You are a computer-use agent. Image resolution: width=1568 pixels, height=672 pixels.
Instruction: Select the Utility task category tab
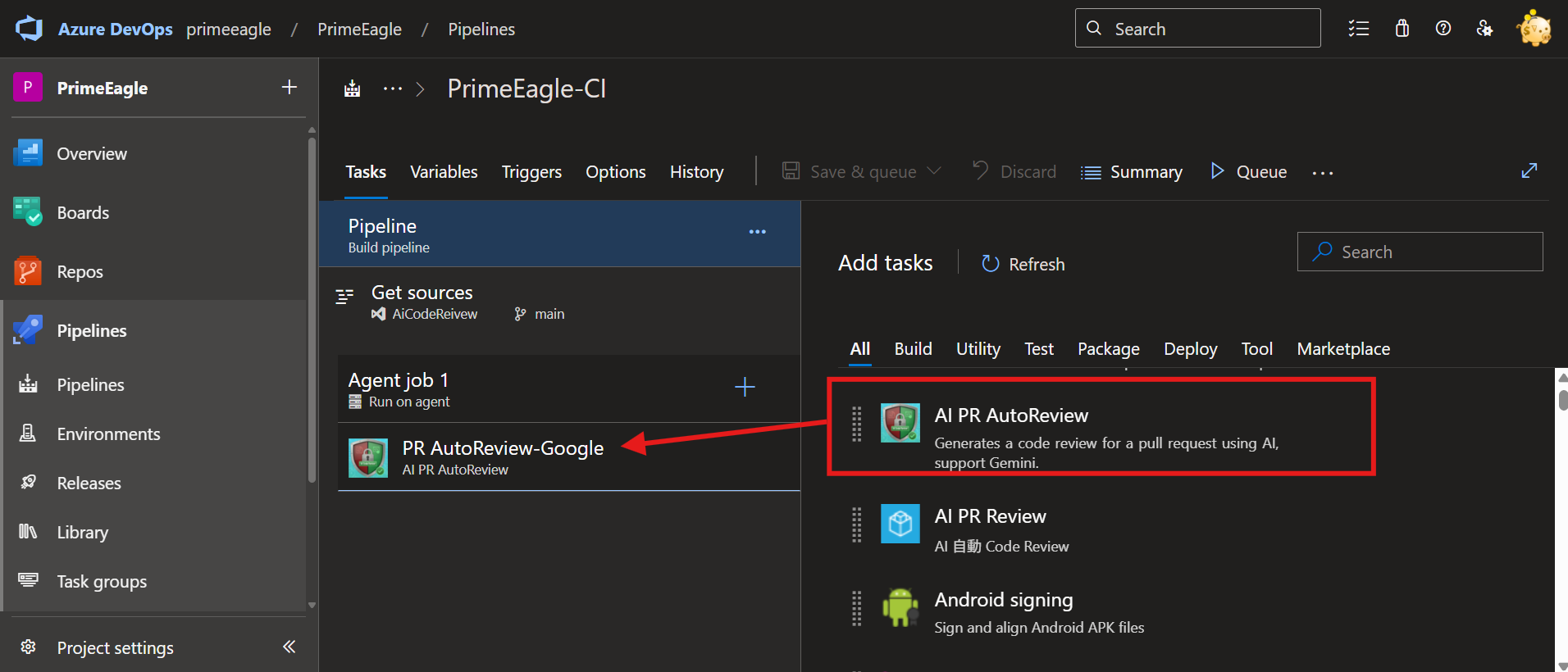[978, 349]
